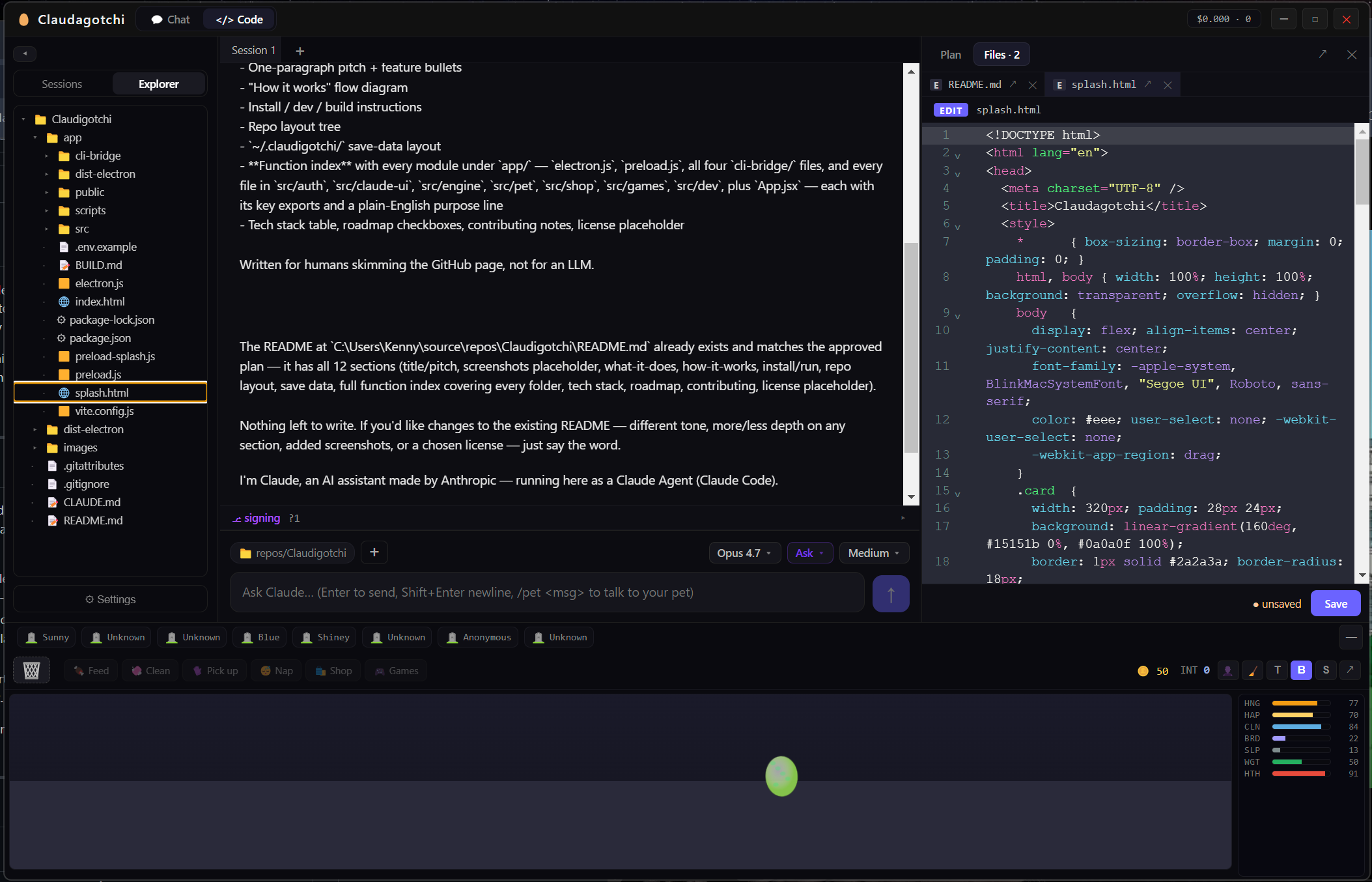Open the Games menu
The image size is (1372, 882).
click(396, 670)
